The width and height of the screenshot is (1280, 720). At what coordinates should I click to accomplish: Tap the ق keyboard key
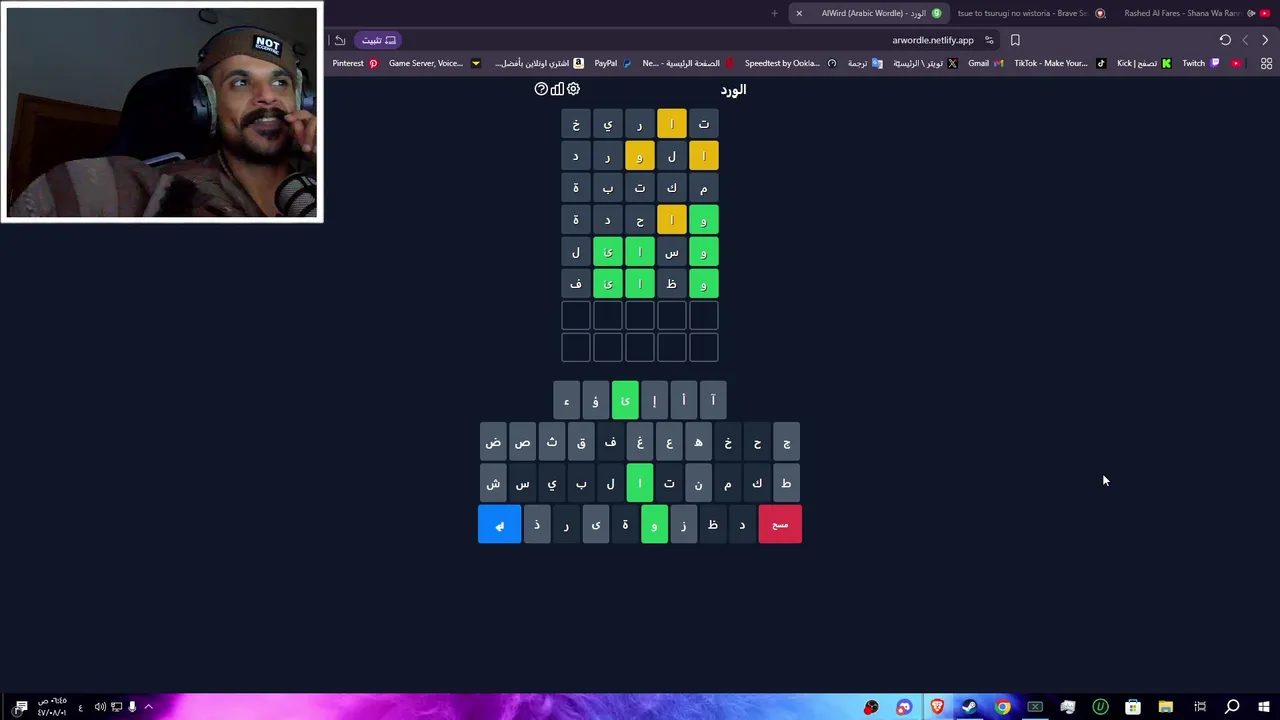tap(581, 442)
